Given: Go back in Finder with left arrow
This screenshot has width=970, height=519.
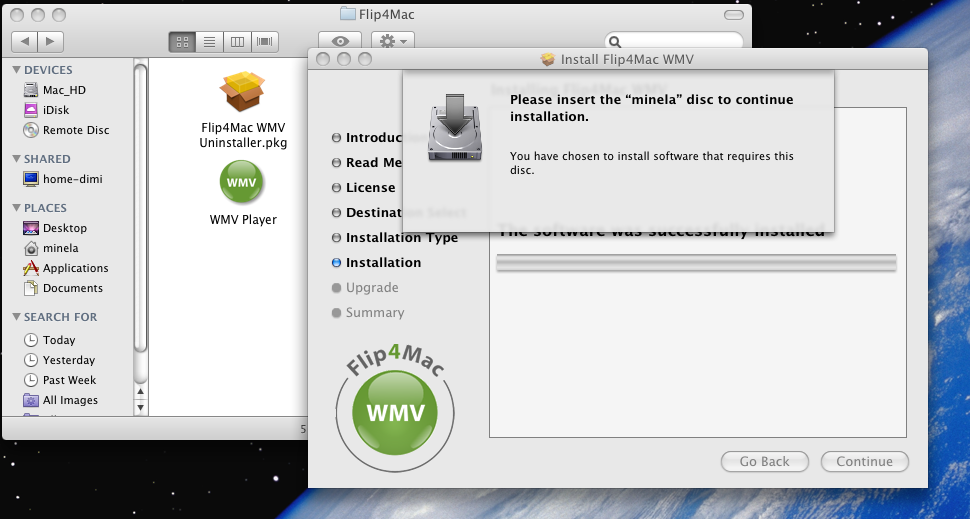Looking at the screenshot, I should [x=25, y=41].
